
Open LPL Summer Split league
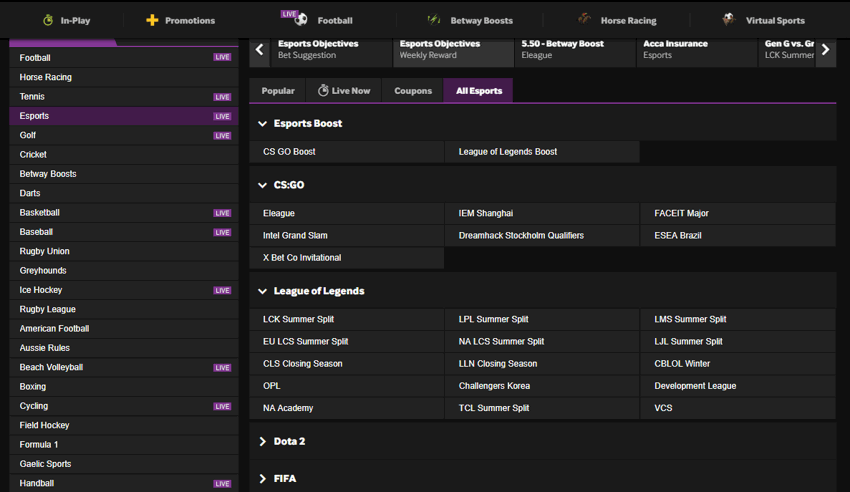pos(542,320)
